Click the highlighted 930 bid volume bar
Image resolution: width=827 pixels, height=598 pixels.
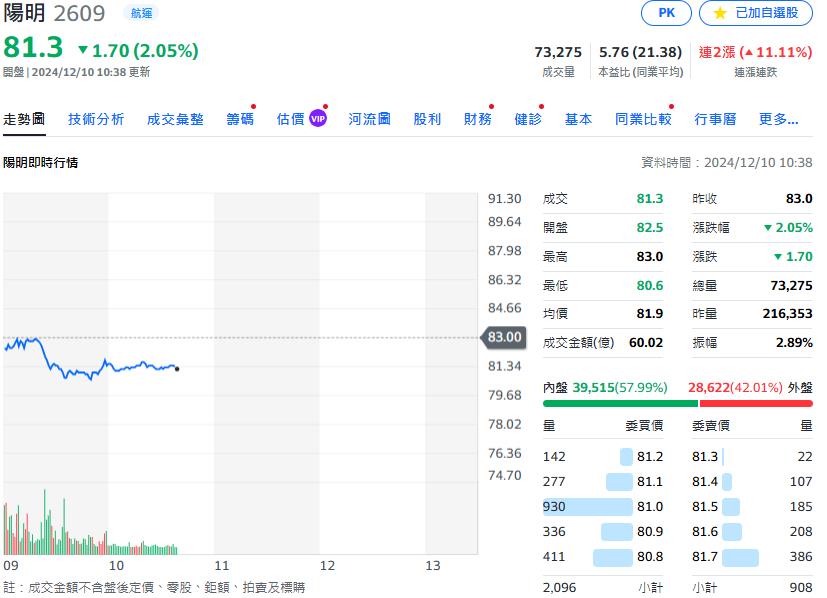(x=588, y=507)
